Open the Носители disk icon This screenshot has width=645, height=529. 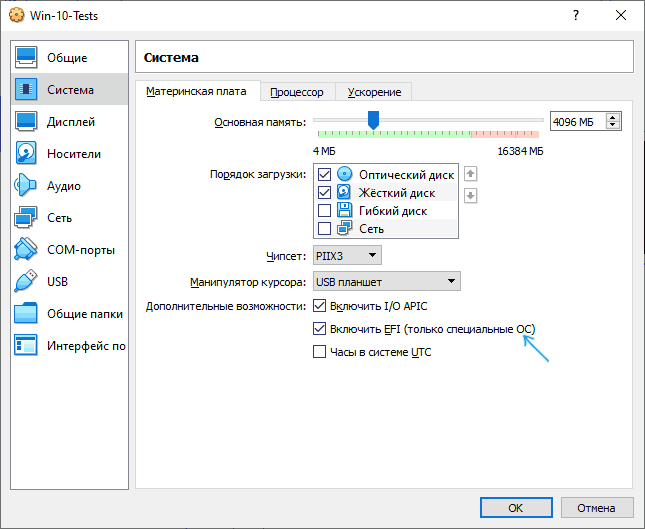tap(26, 153)
